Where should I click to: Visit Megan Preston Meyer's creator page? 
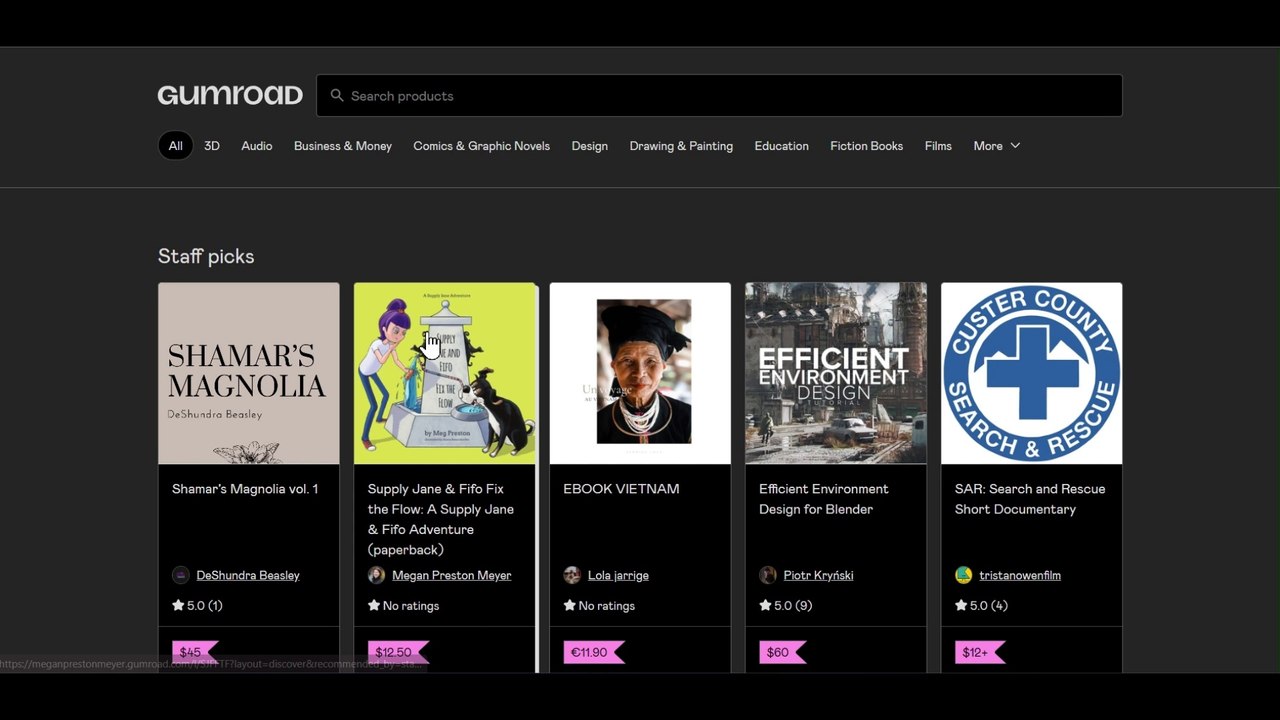point(452,575)
